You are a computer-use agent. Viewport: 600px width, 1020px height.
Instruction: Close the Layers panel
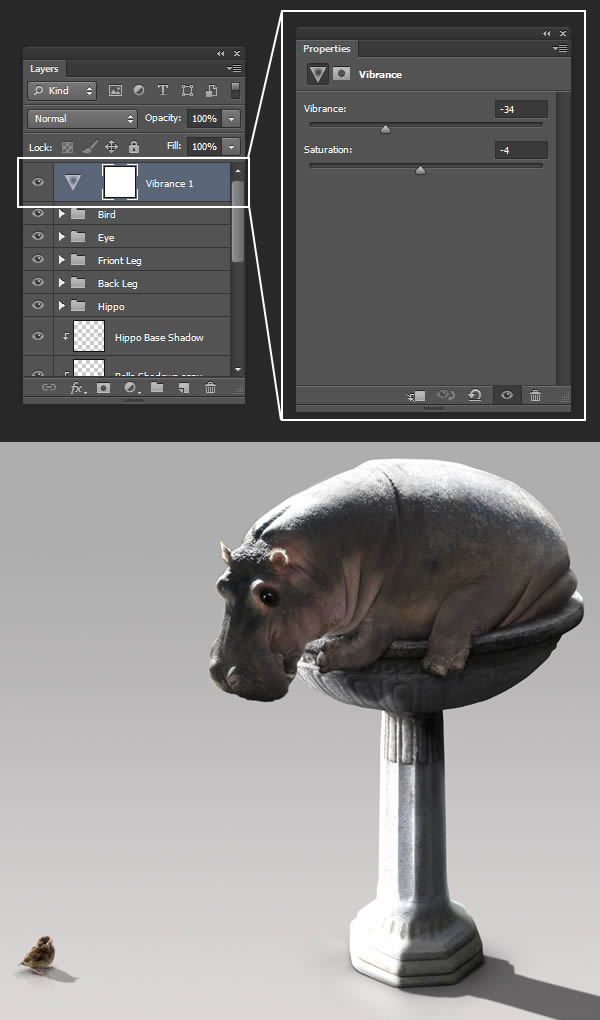(x=237, y=53)
